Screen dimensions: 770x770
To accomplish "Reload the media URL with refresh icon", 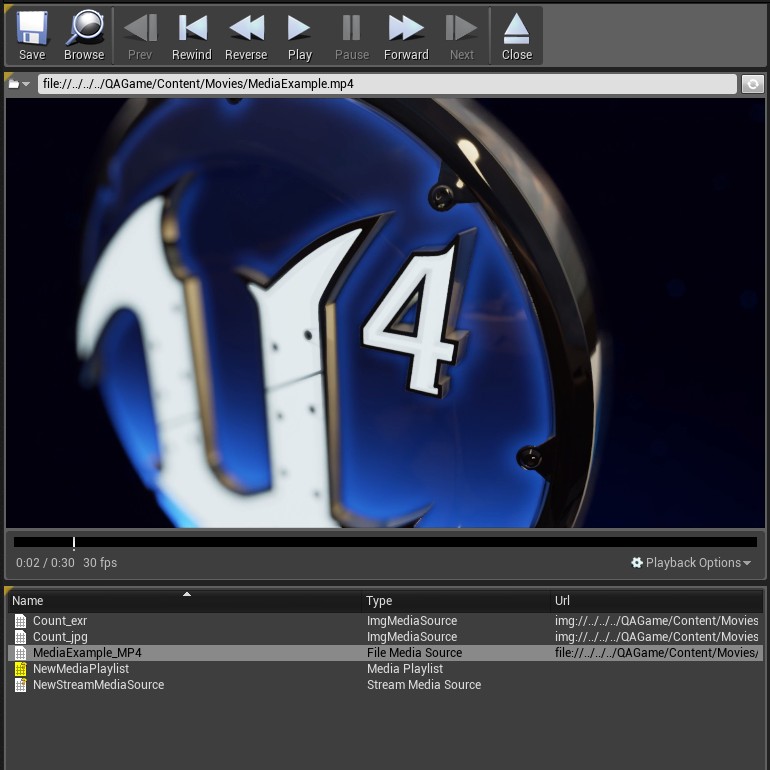I will [752, 84].
